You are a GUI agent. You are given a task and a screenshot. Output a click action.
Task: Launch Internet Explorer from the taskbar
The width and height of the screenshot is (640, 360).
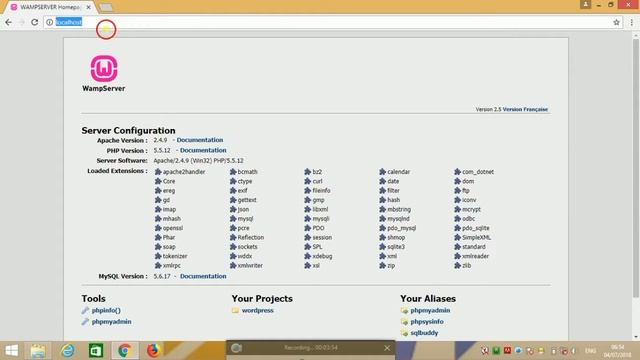[x=67, y=351]
